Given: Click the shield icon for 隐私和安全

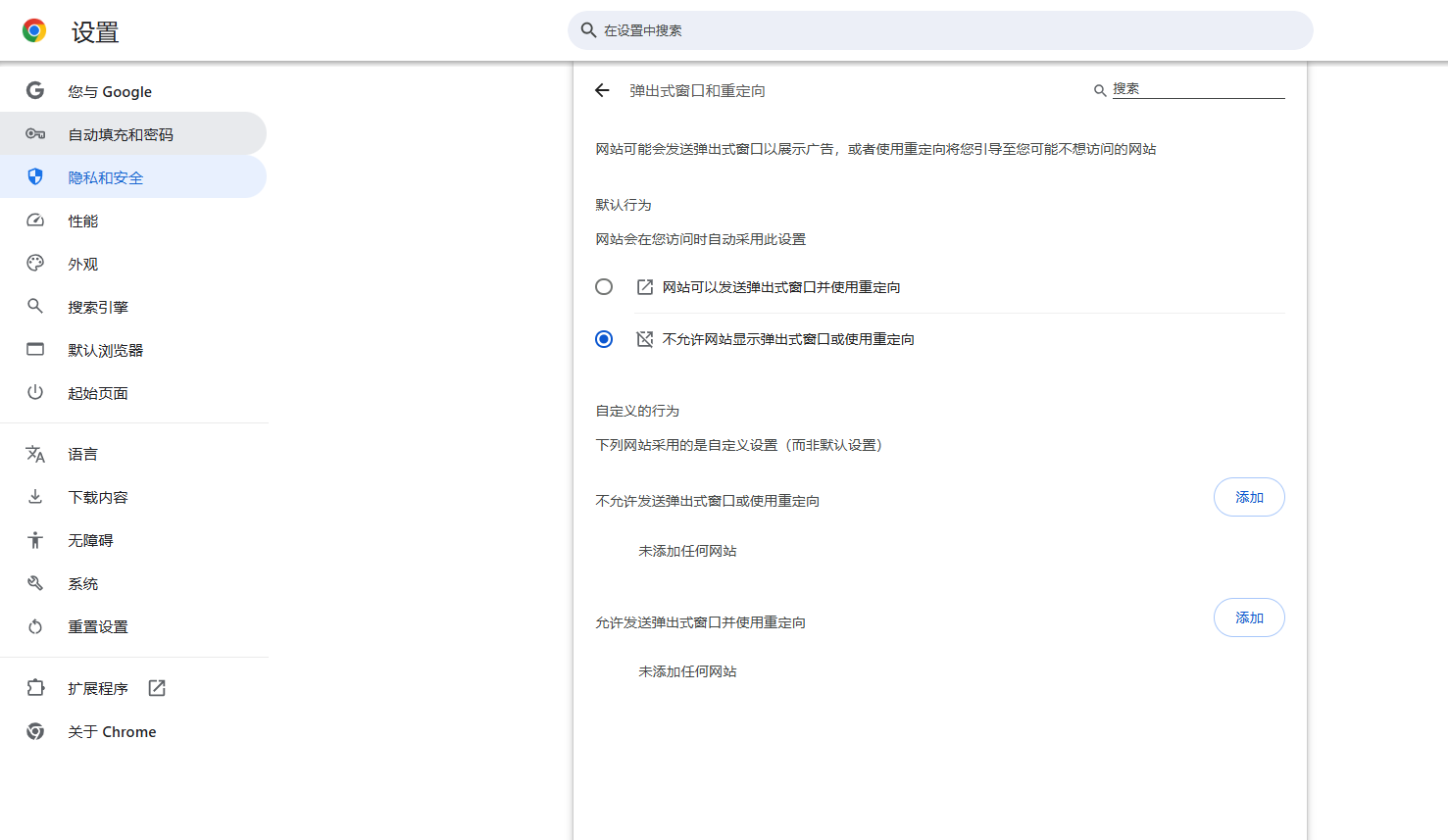Looking at the screenshot, I should (35, 177).
